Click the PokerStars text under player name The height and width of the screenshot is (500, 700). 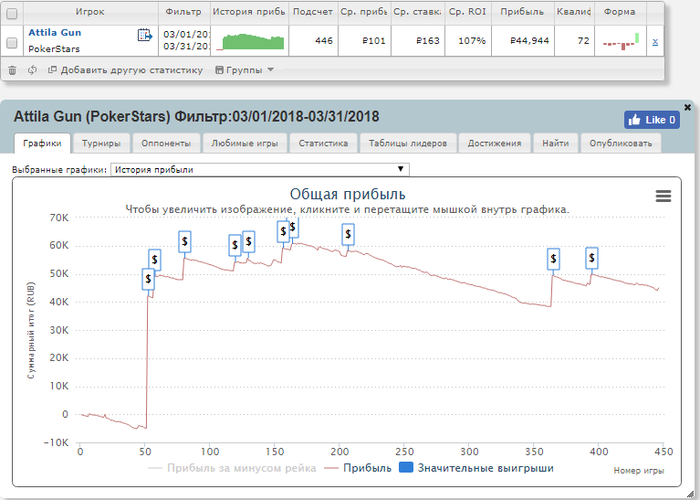pyautogui.click(x=54, y=49)
